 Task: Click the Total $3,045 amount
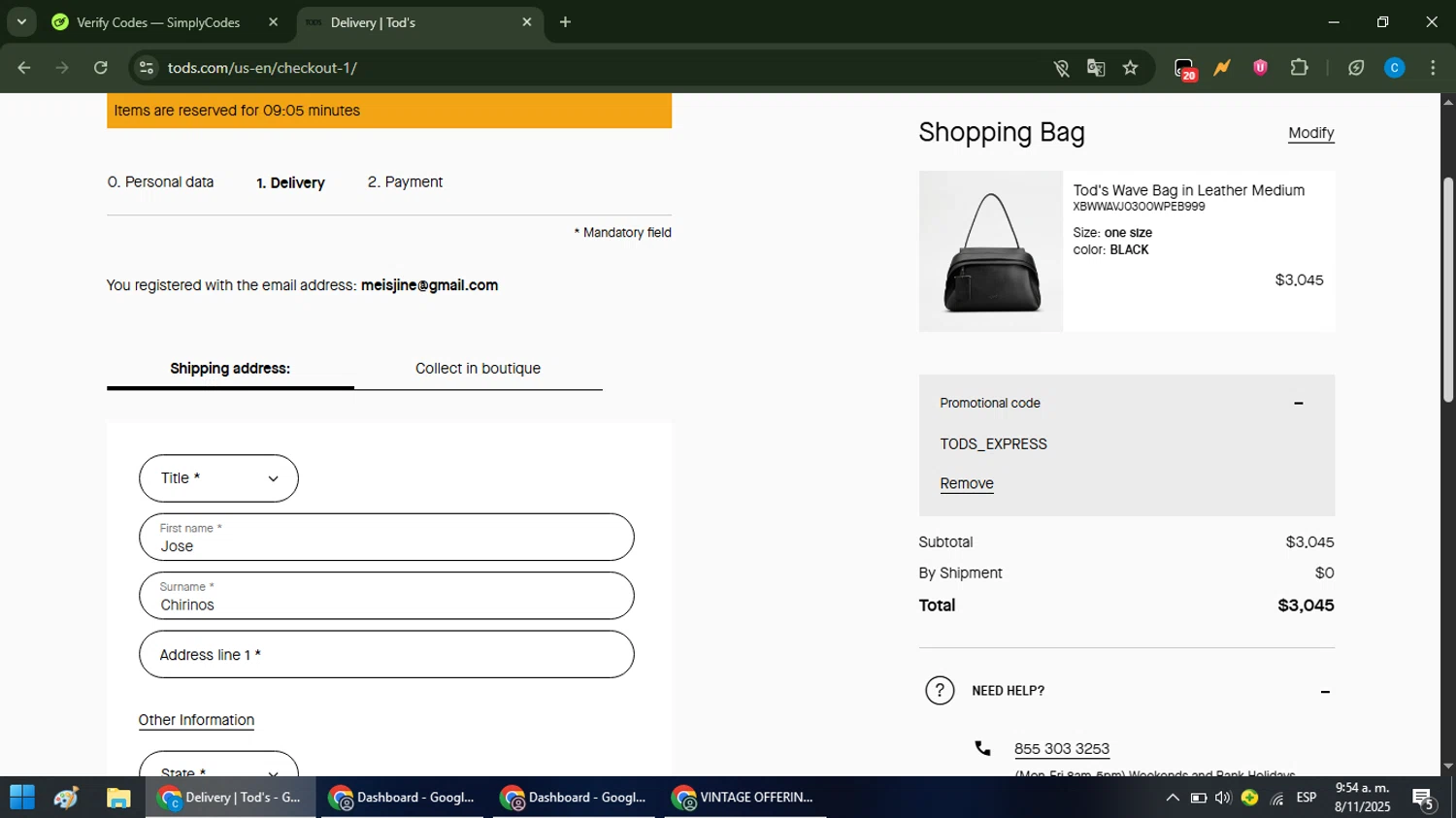coord(1306,605)
